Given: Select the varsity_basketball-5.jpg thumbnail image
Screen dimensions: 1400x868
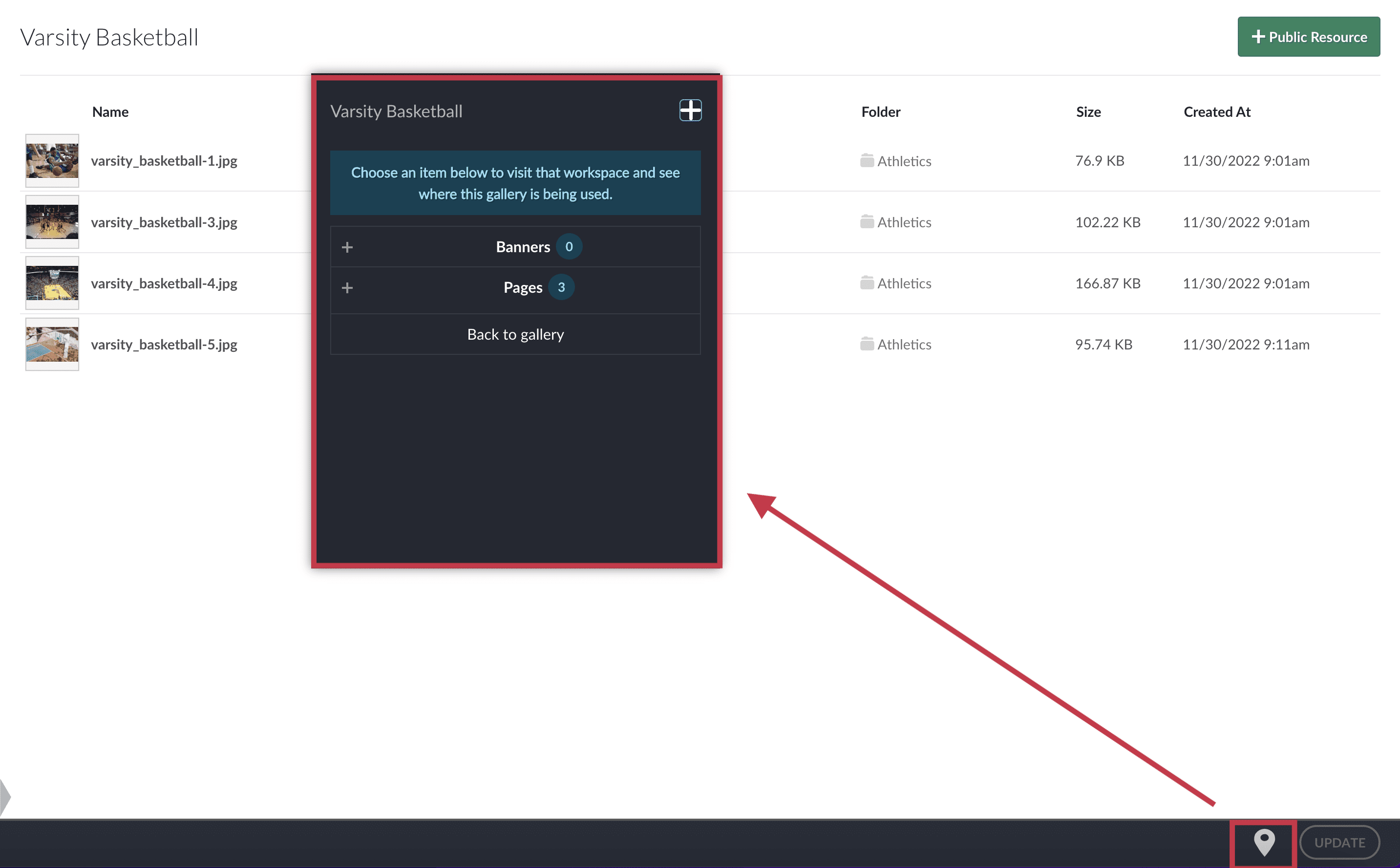Looking at the screenshot, I should [52, 345].
